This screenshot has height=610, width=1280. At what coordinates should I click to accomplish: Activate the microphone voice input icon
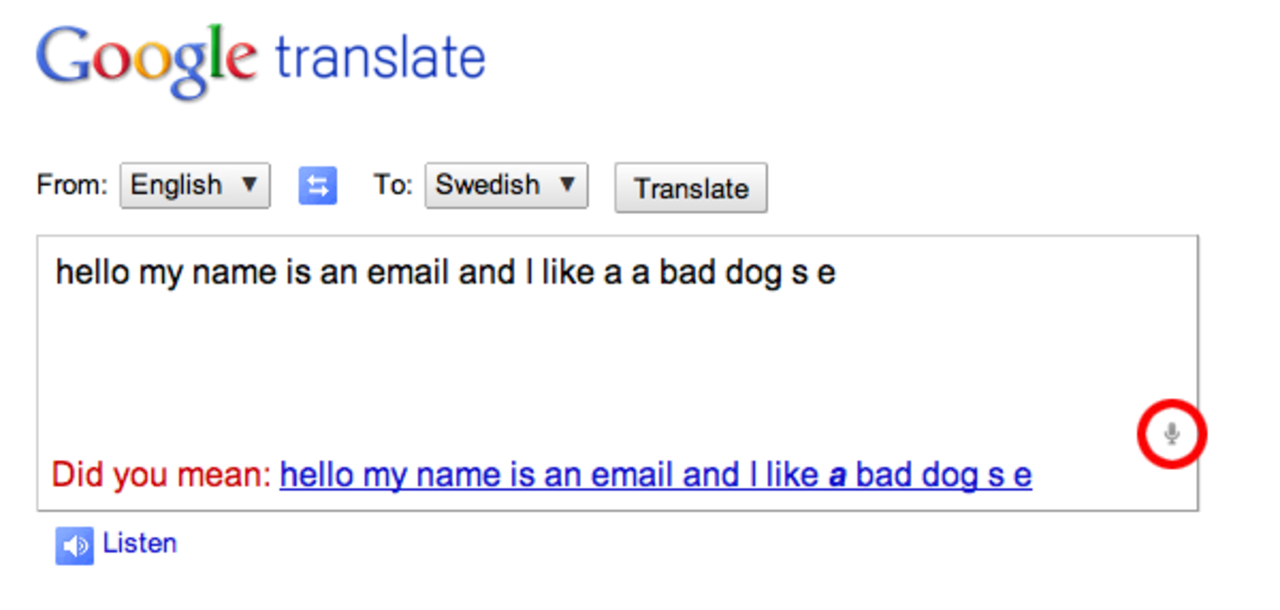point(1172,434)
